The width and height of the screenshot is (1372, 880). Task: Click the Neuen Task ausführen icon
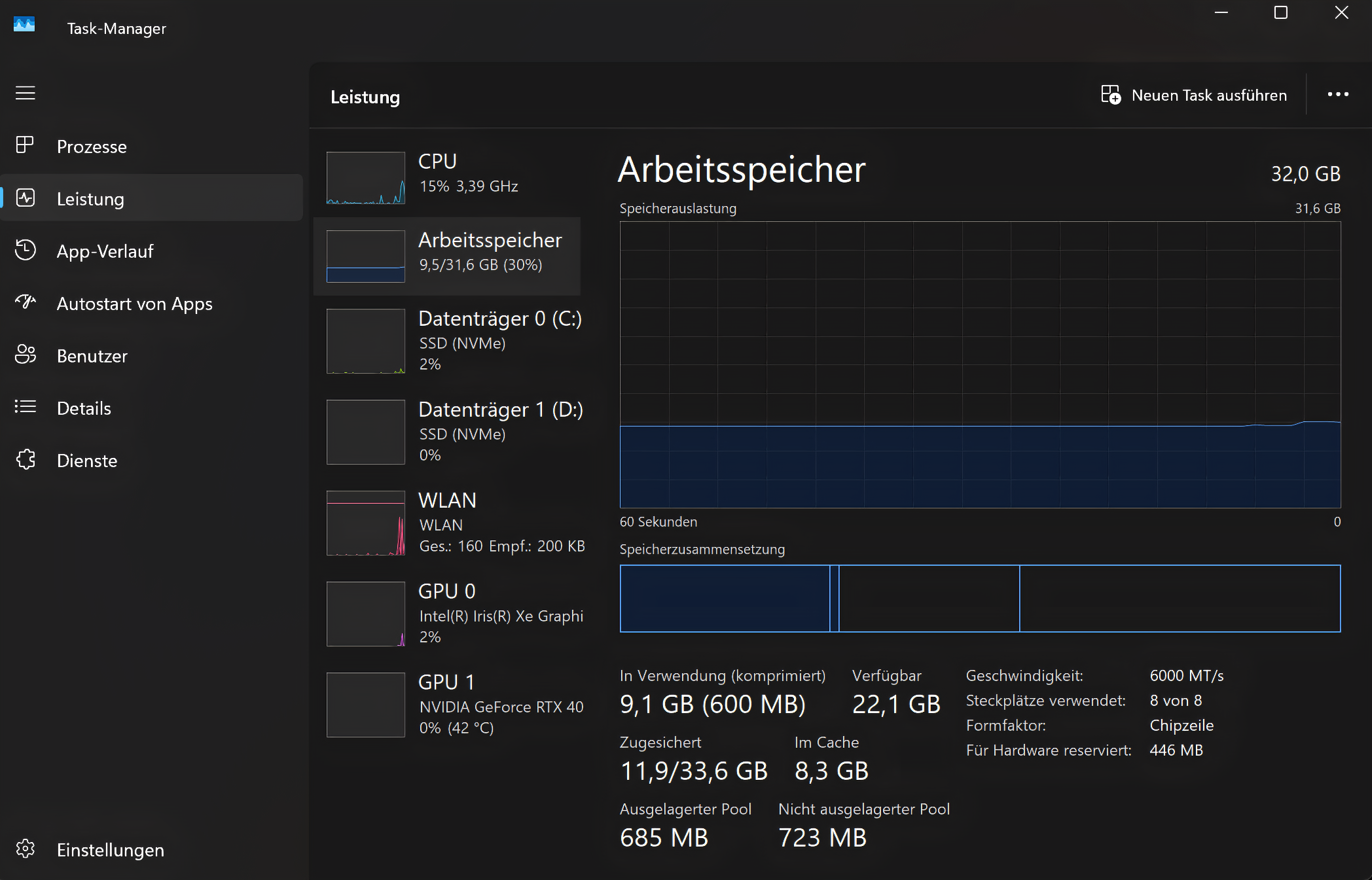click(1111, 95)
